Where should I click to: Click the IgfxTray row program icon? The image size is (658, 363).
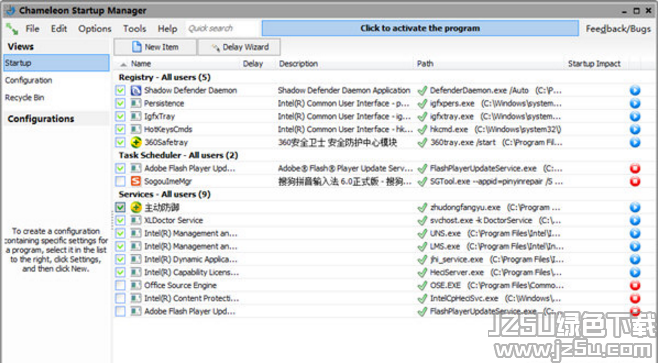136,116
